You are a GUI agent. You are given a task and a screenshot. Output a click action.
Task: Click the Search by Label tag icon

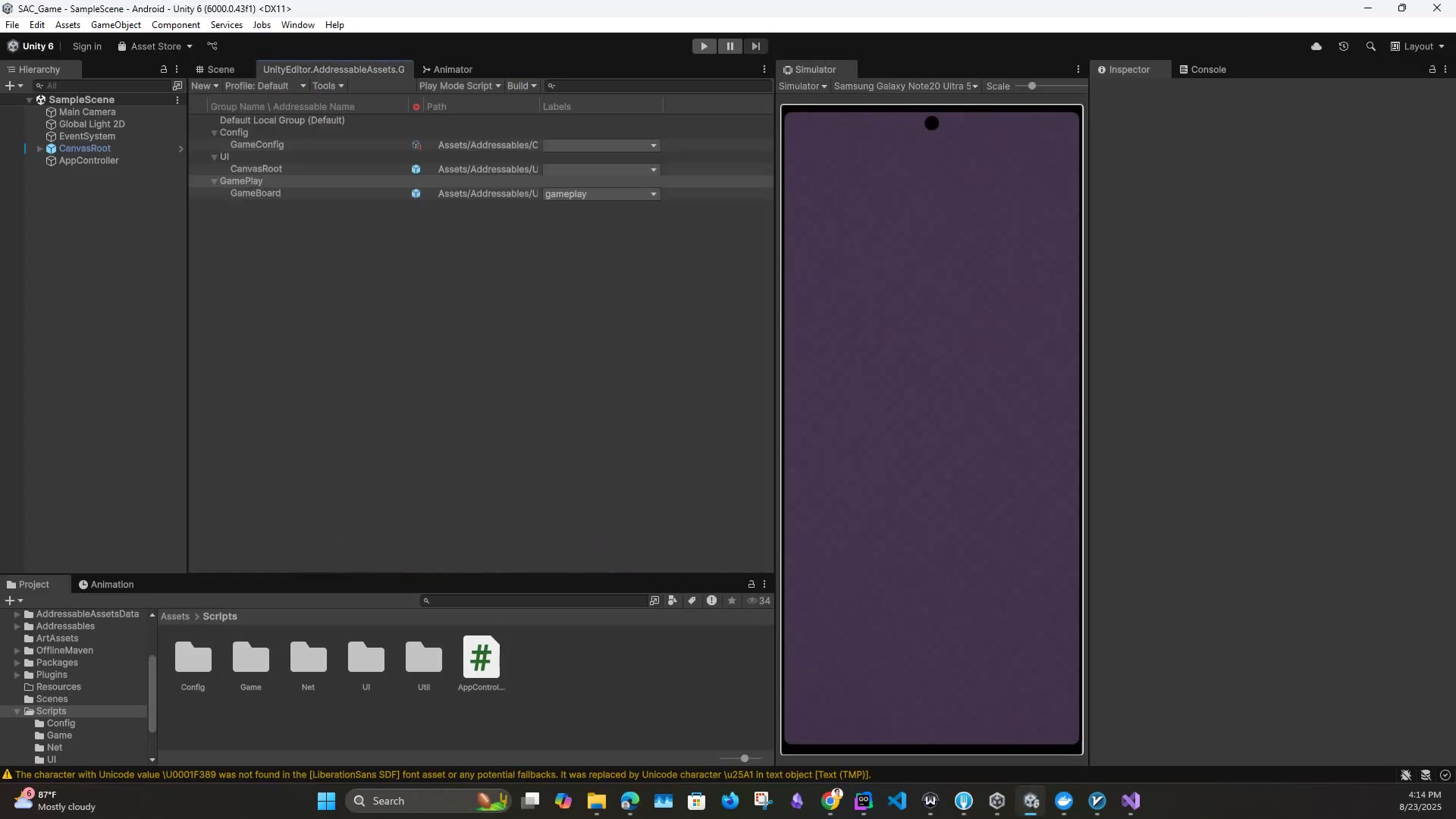(692, 601)
